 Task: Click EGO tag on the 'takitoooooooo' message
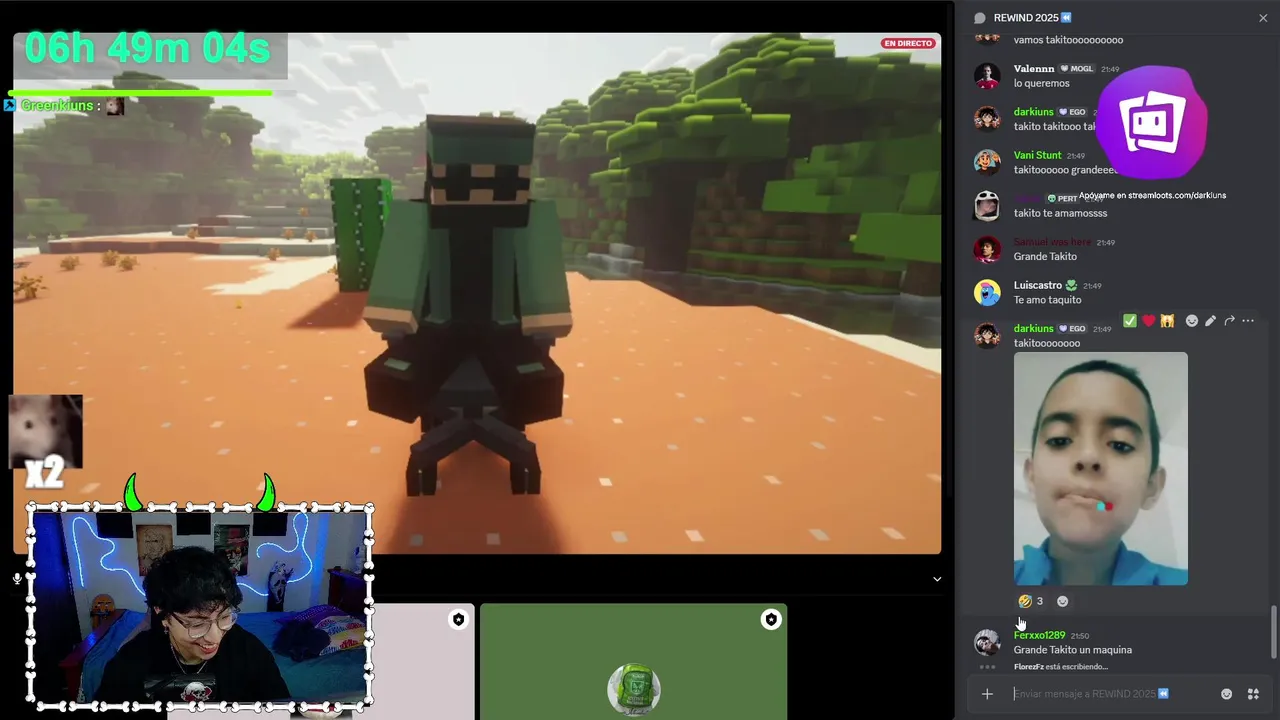point(1072,329)
